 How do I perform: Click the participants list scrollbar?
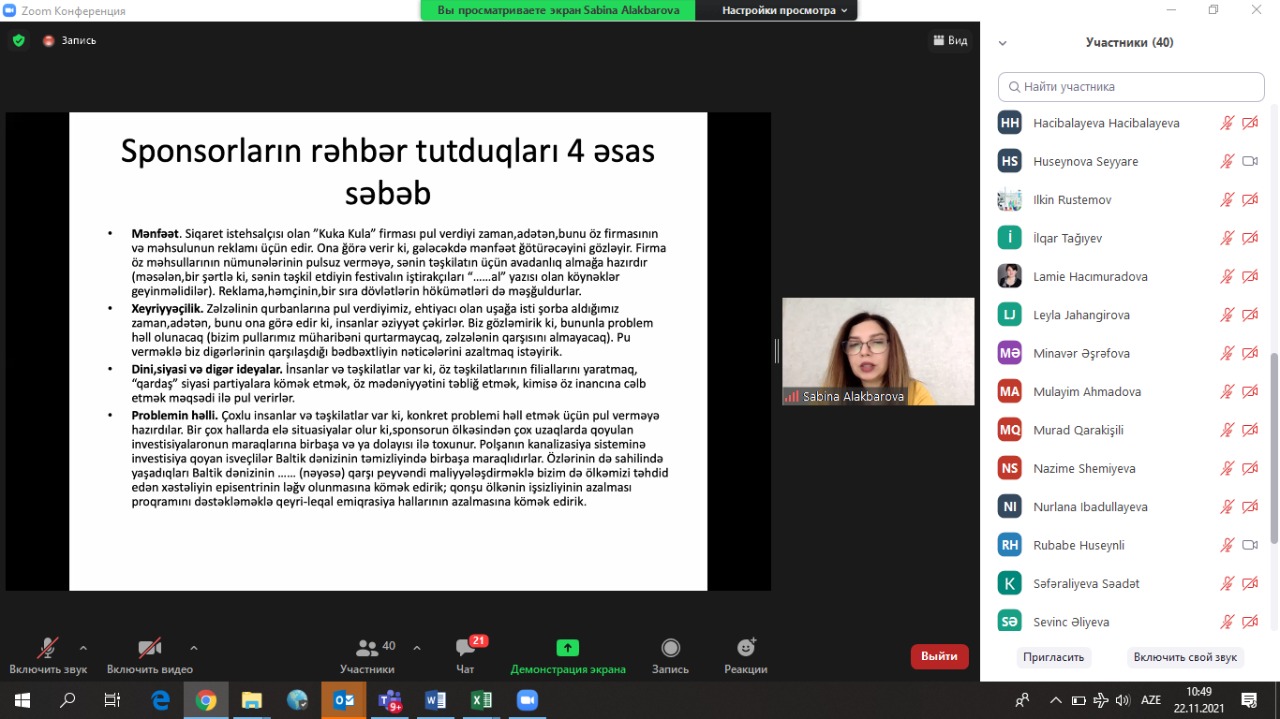point(1272,450)
